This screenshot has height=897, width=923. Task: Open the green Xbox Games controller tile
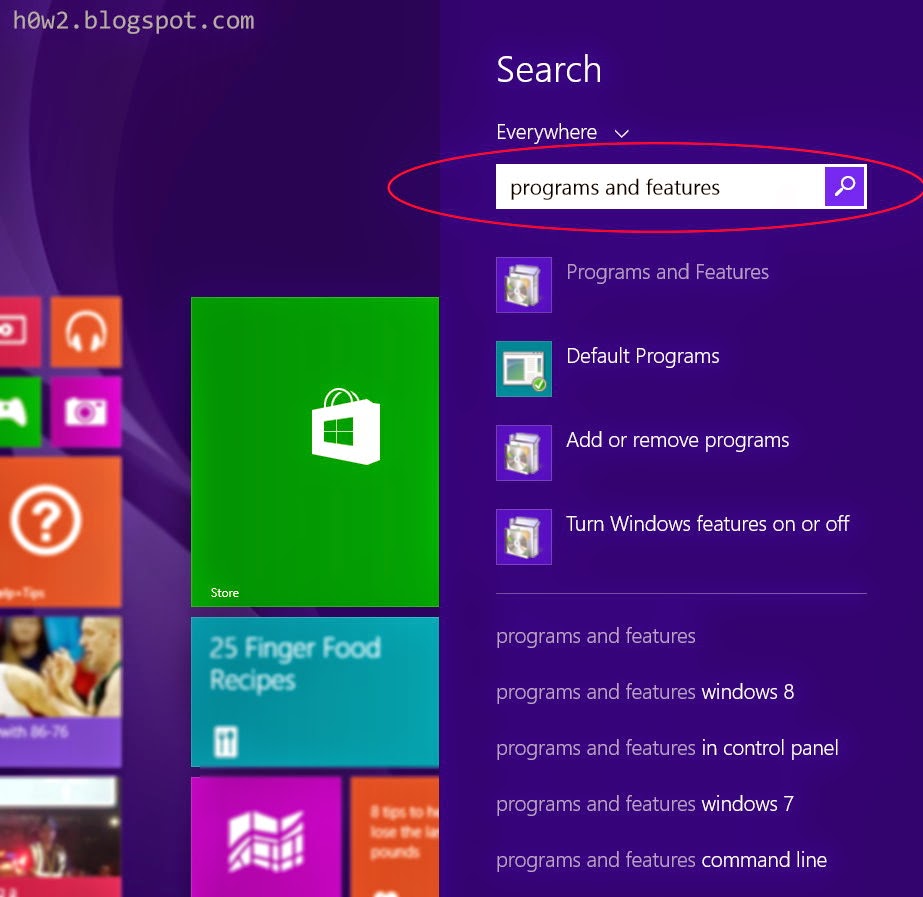pyautogui.click(x=21, y=412)
